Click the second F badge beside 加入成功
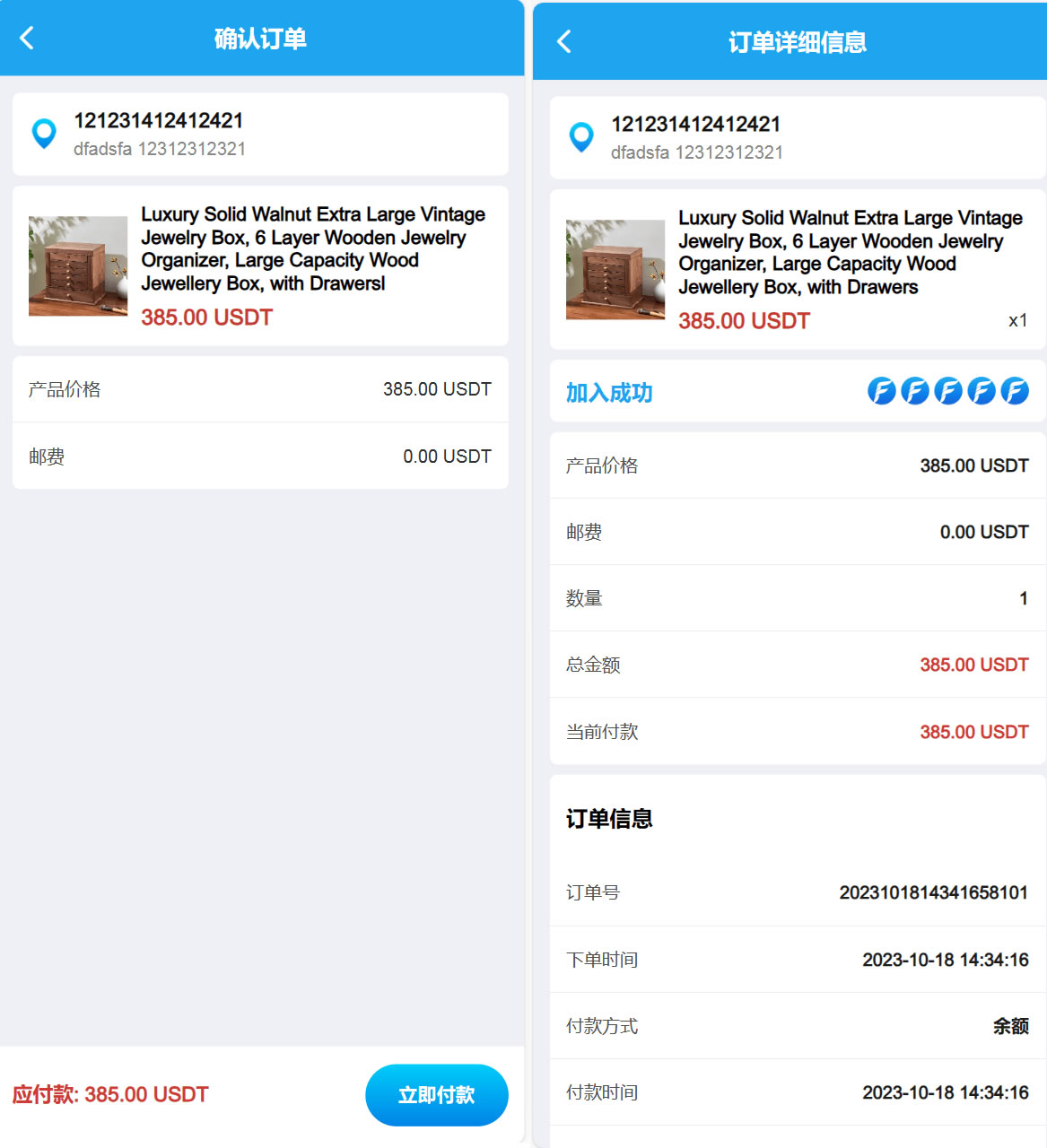The width and height of the screenshot is (1047, 1148). [x=914, y=391]
